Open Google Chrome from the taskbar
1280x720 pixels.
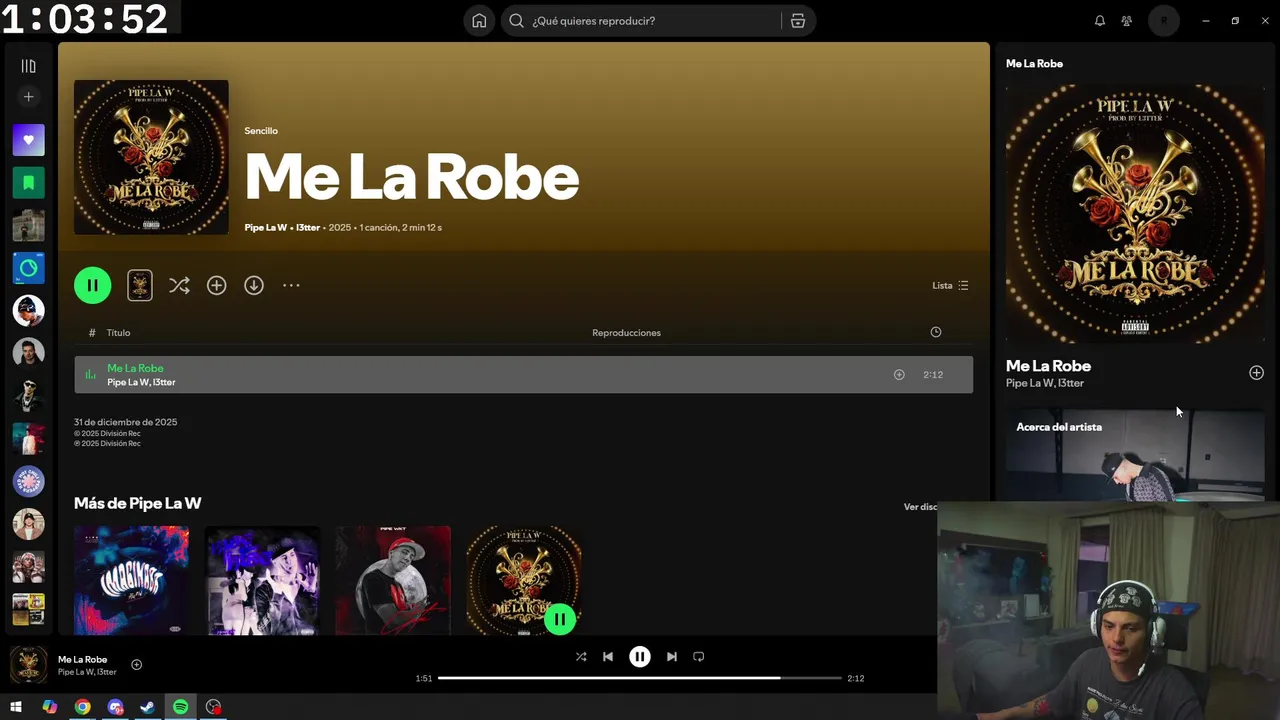coord(83,707)
